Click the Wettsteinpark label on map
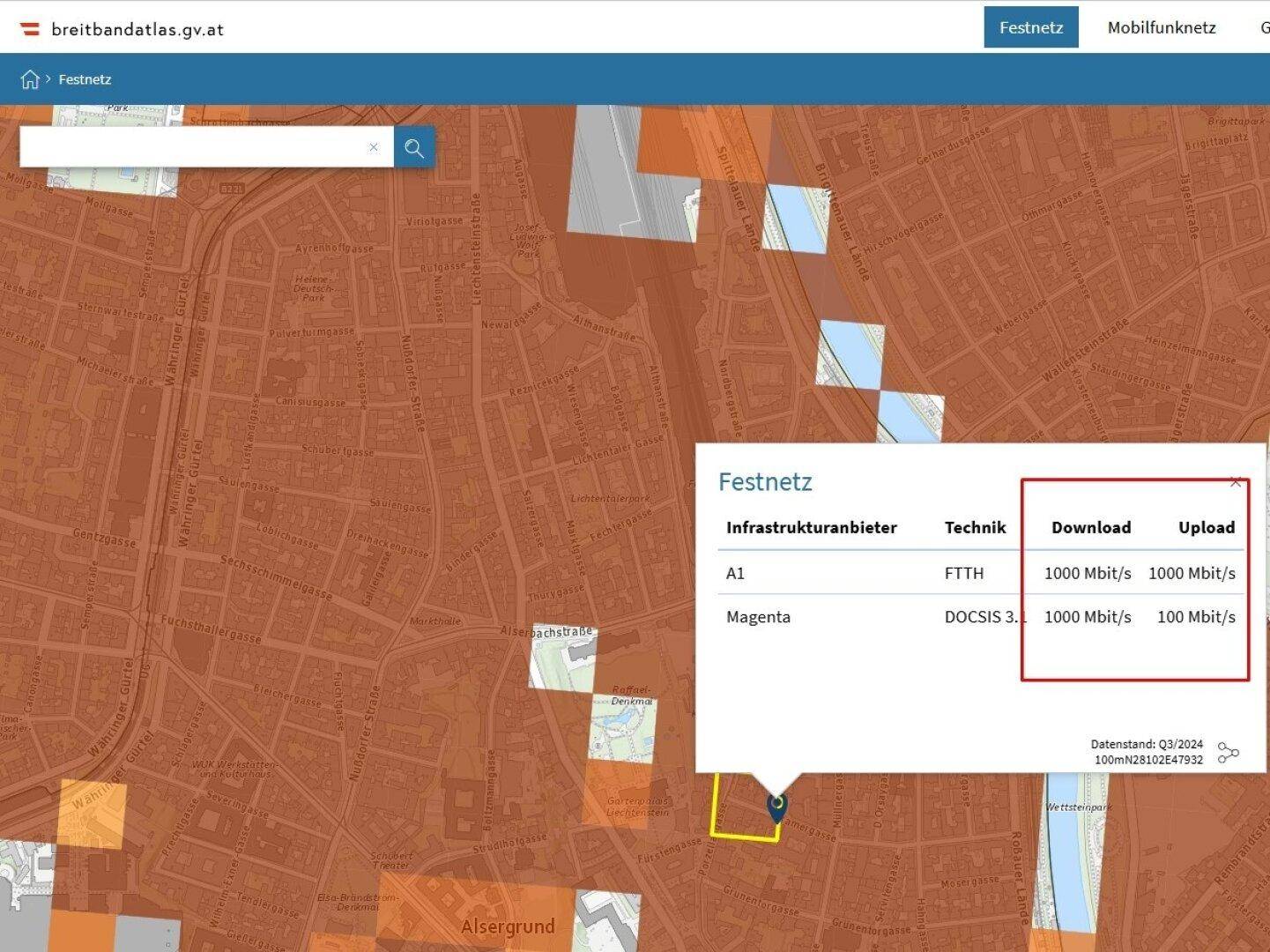The height and width of the screenshot is (952, 1270). [1079, 807]
